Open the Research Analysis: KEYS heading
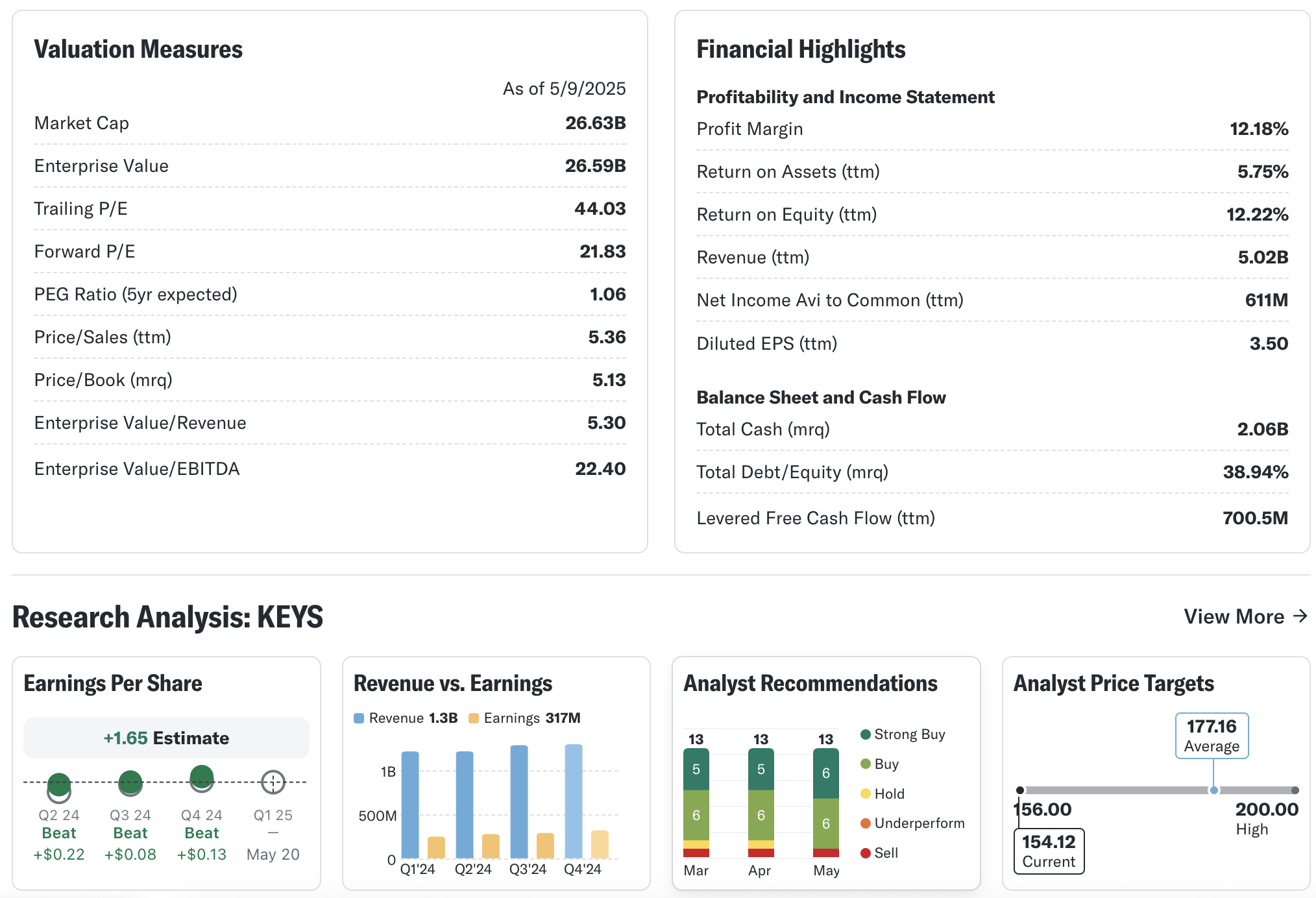 point(167,616)
